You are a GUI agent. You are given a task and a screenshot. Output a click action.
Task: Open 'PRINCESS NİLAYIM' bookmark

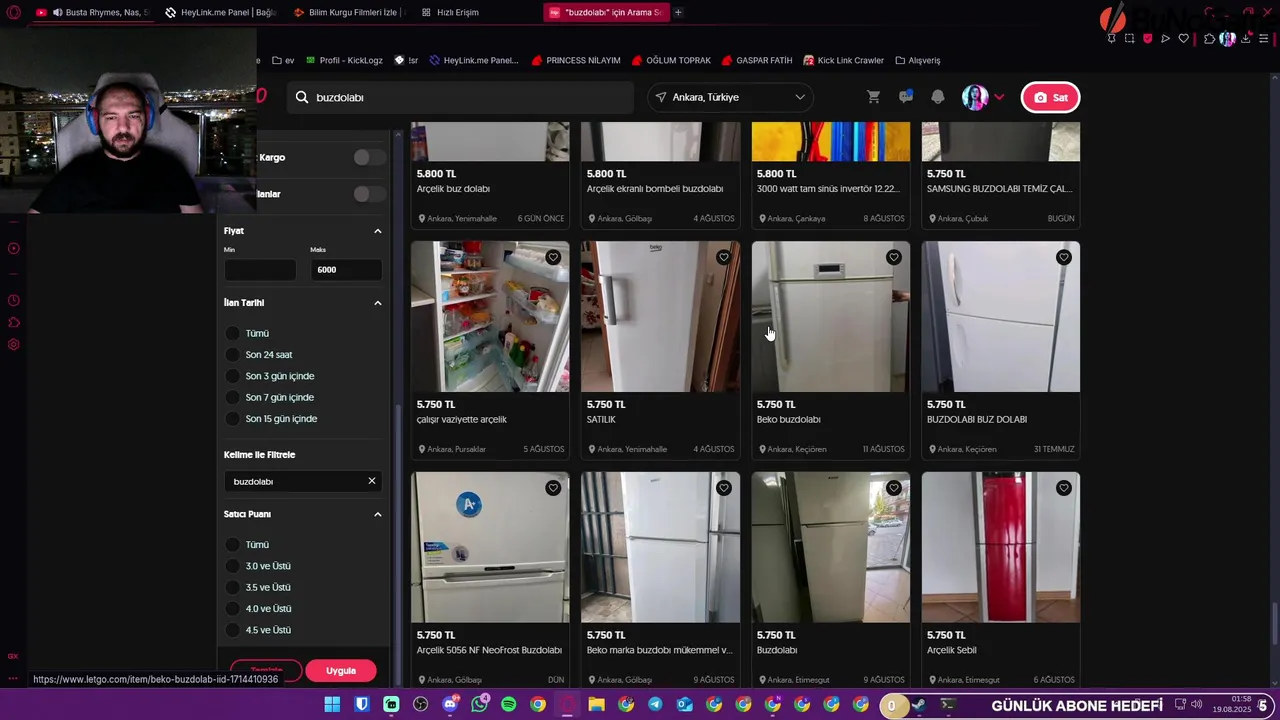576,60
